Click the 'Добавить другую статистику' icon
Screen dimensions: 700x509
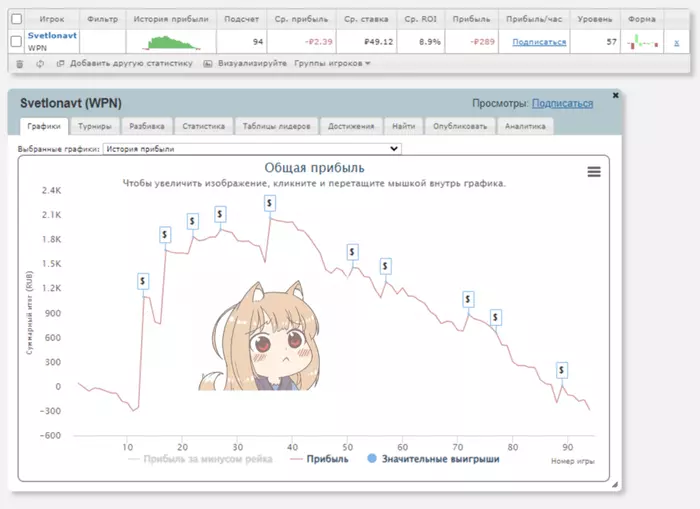[60, 64]
